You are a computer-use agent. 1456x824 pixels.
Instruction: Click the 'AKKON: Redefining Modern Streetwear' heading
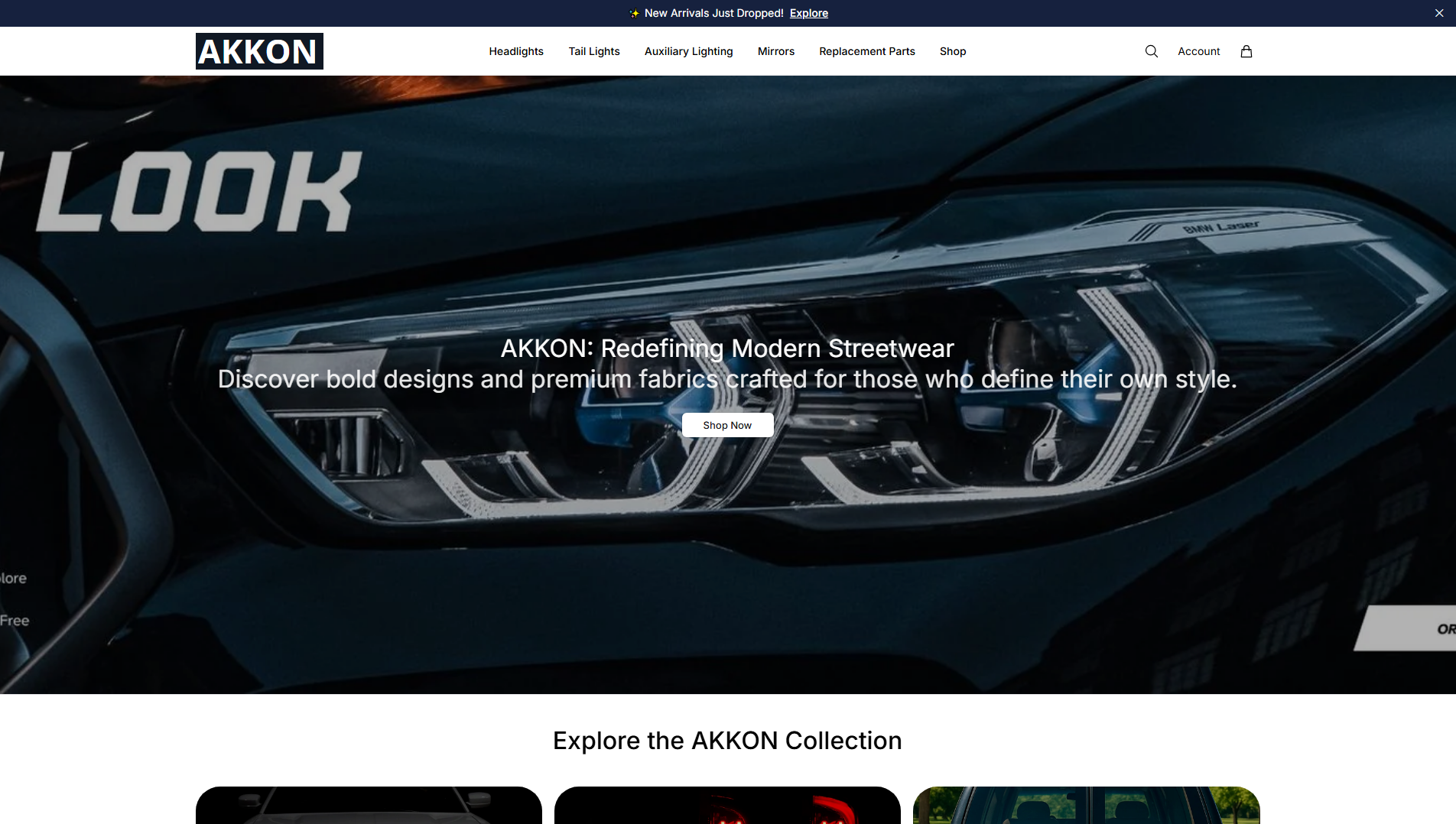[x=727, y=349]
